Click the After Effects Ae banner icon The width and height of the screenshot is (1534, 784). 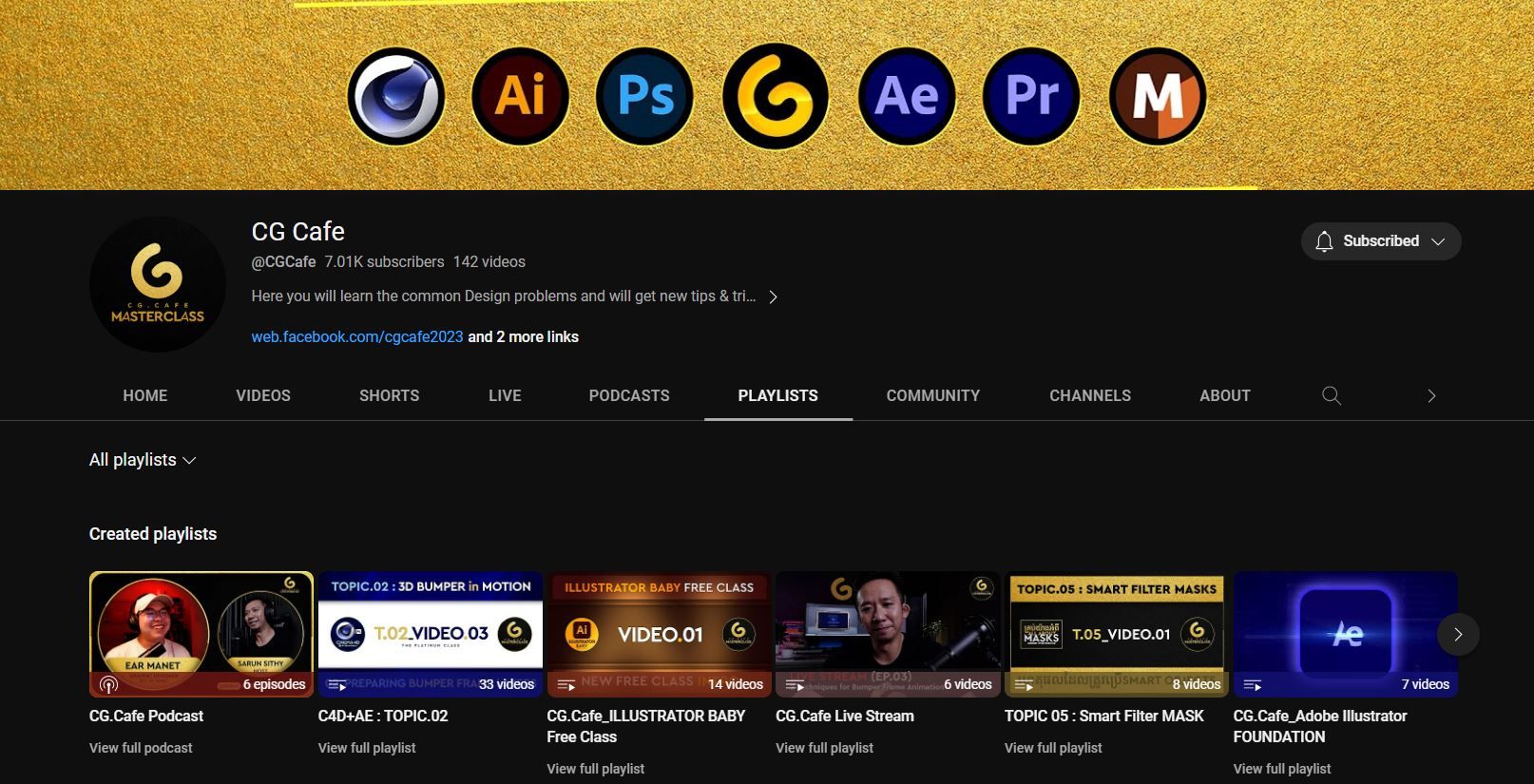(x=907, y=96)
